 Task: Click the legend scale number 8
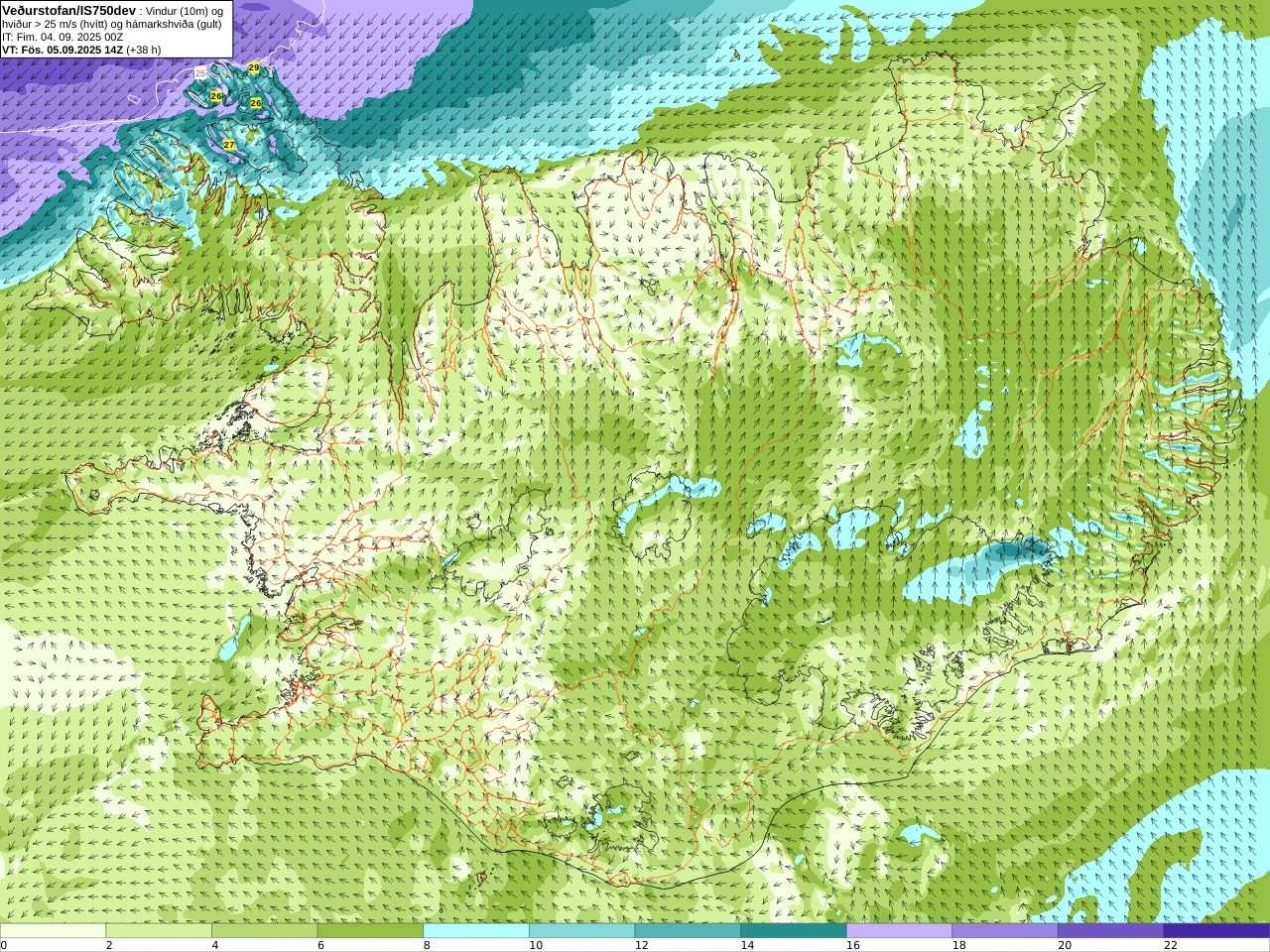[427, 945]
